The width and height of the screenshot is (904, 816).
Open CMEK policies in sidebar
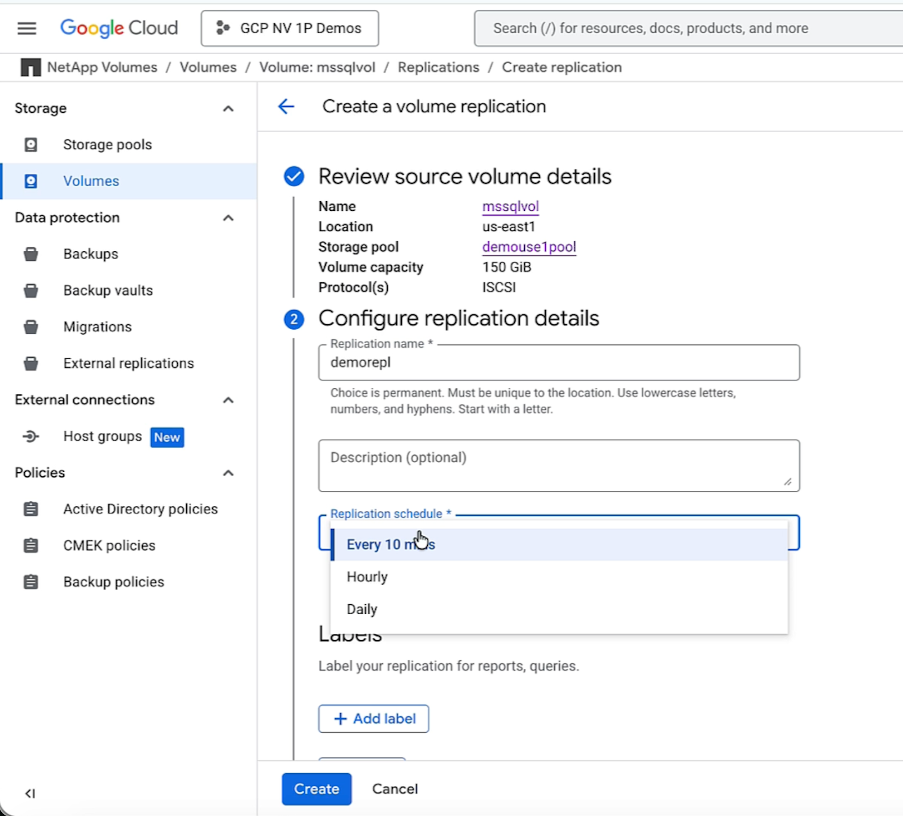click(x=109, y=546)
